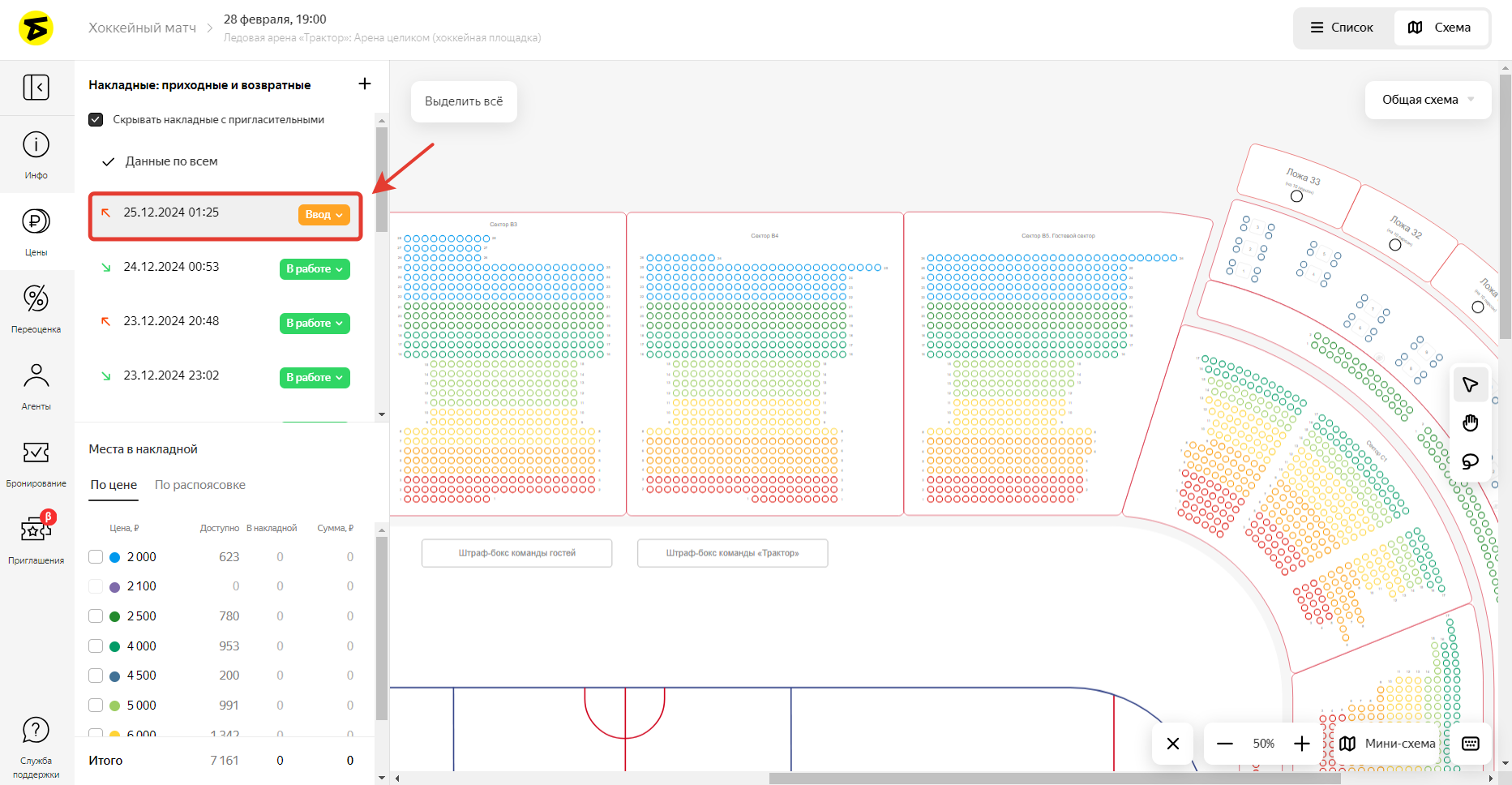Uncheck Скрывать накладные с пригласительными
This screenshot has width=1512, height=785.
(96, 119)
